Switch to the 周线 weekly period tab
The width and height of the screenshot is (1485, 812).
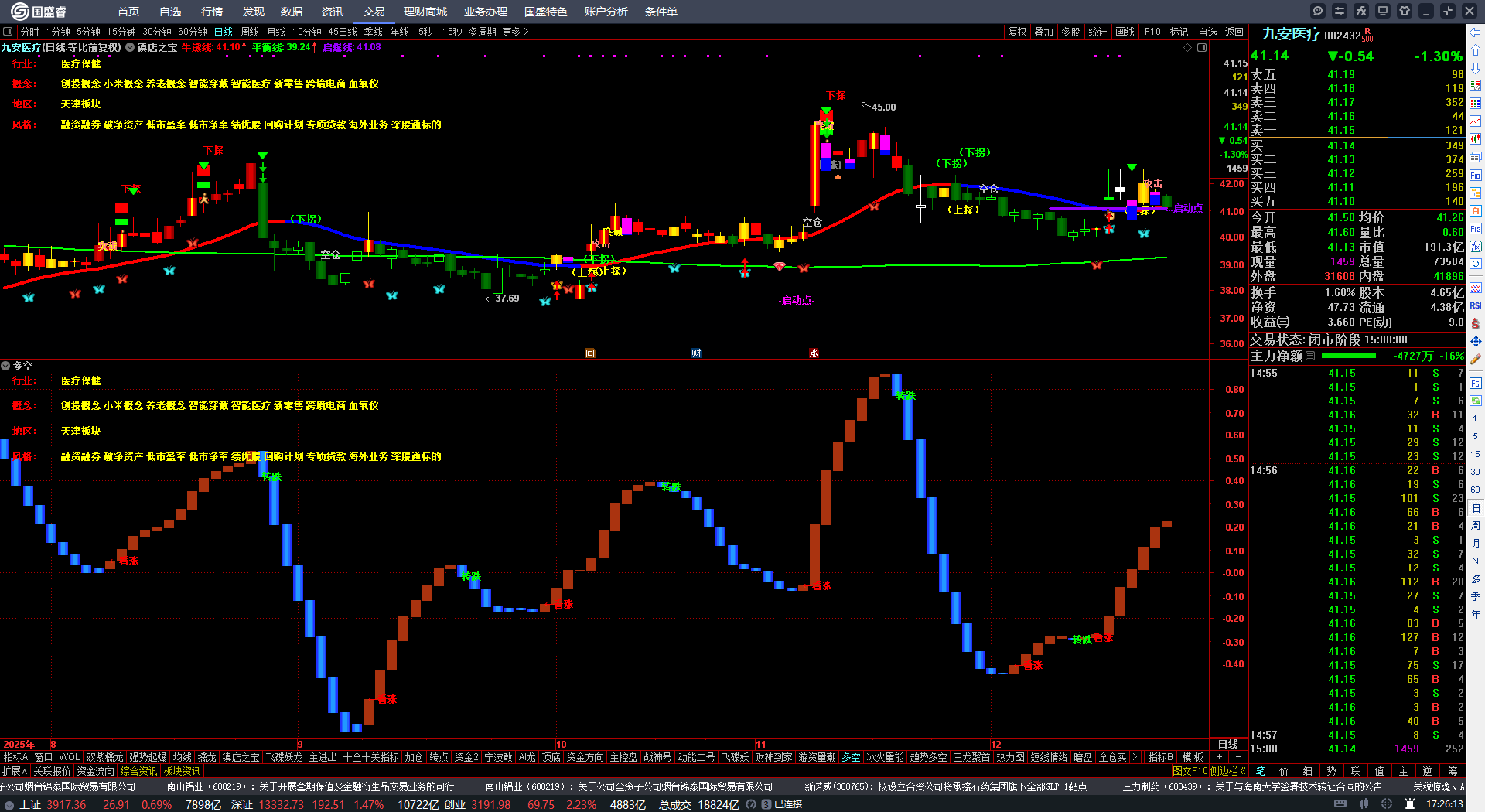pyautogui.click(x=250, y=32)
